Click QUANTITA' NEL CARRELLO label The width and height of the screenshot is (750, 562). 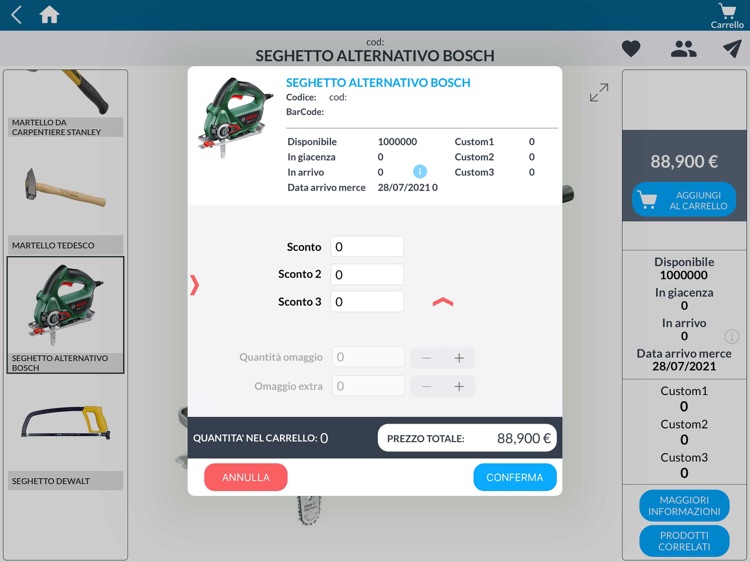click(255, 438)
